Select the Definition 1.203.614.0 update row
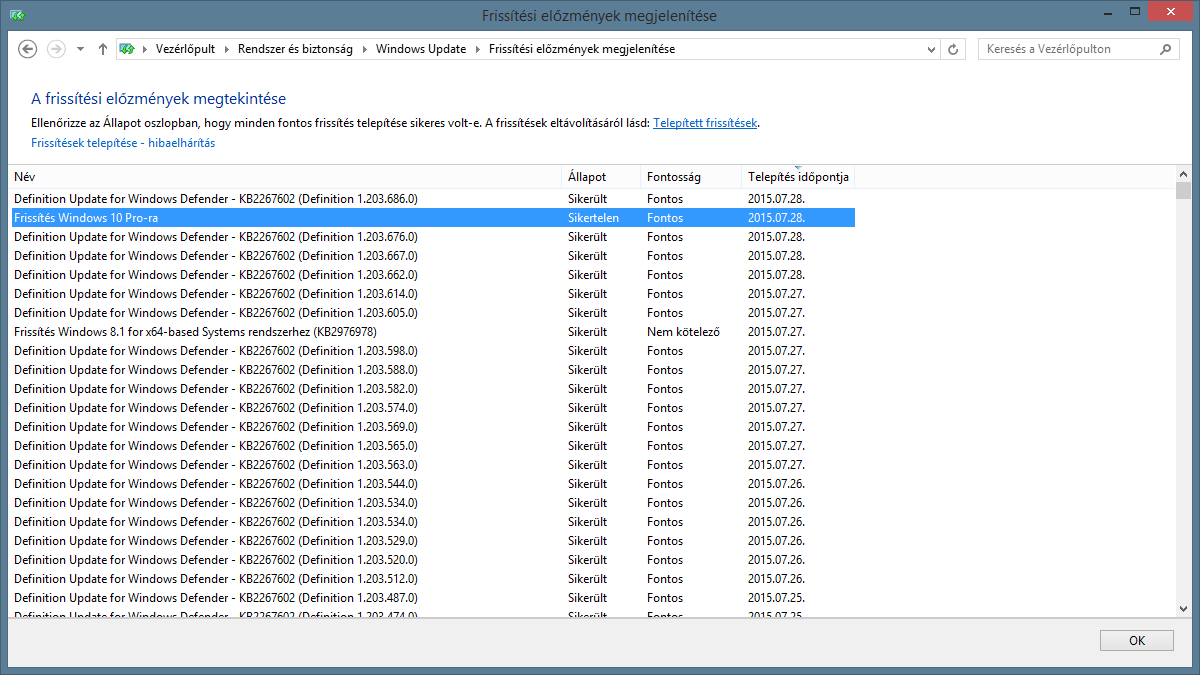This screenshot has width=1200, height=675. coord(432,294)
